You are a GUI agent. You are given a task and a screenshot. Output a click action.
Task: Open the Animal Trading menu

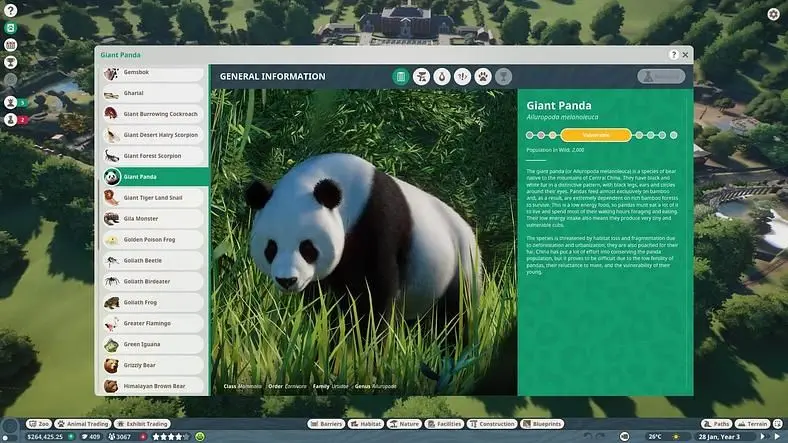(x=83, y=424)
